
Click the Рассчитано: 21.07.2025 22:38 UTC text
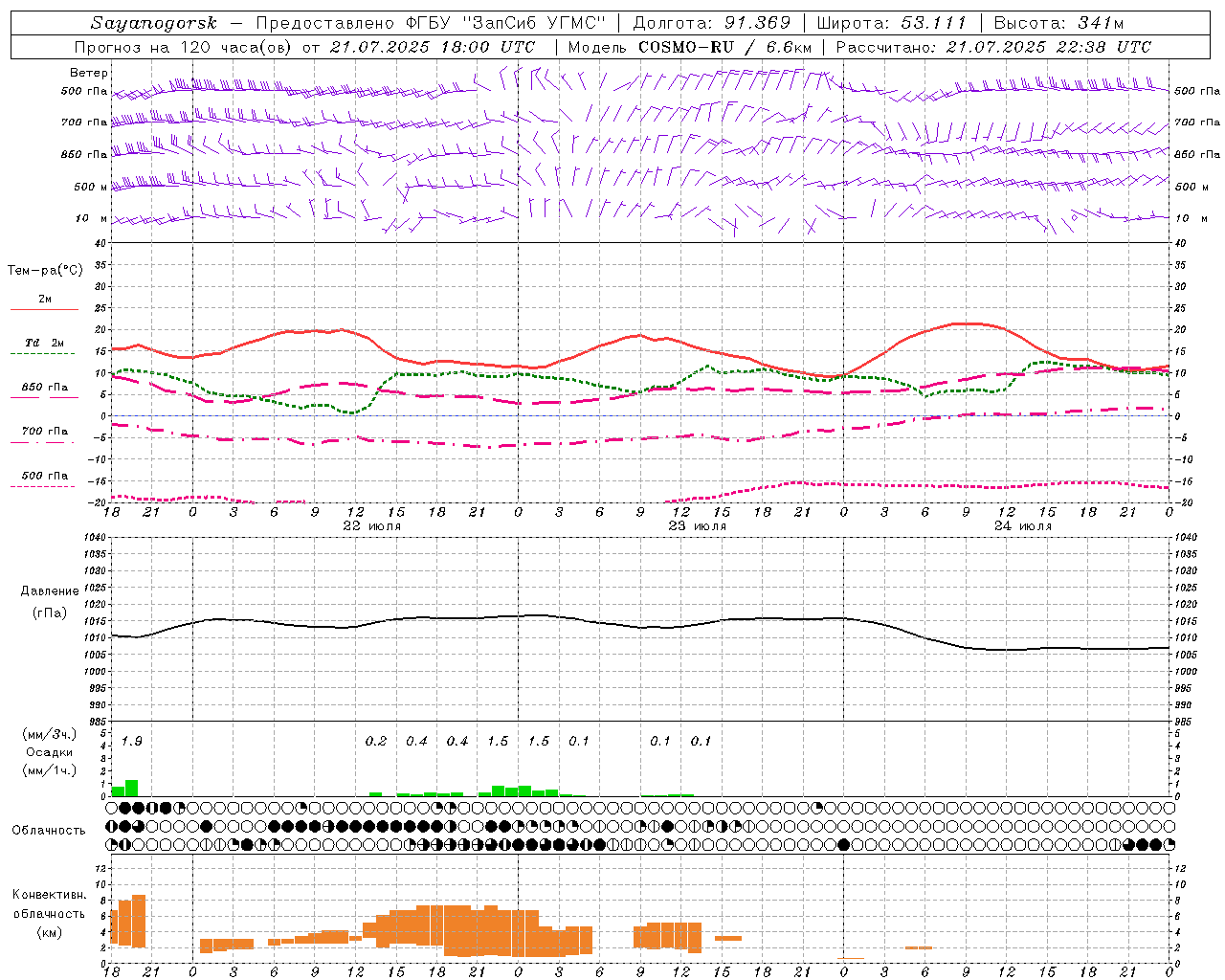[993, 46]
